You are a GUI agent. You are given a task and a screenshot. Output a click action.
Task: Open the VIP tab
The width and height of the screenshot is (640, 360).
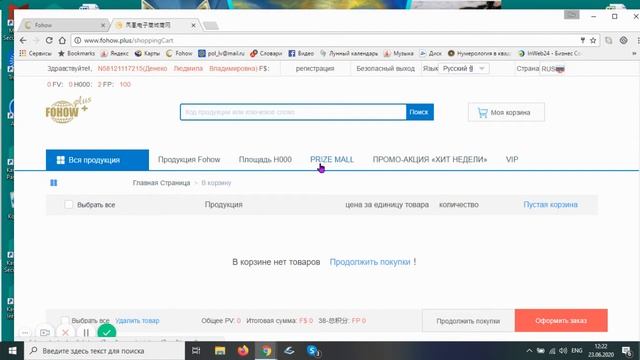pos(512,160)
